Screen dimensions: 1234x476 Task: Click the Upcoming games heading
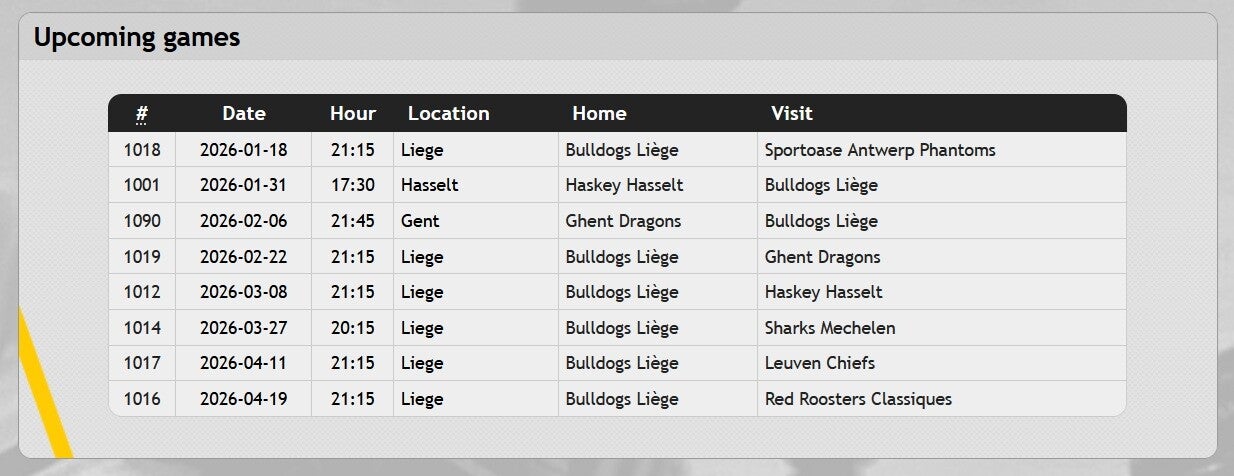(x=137, y=38)
